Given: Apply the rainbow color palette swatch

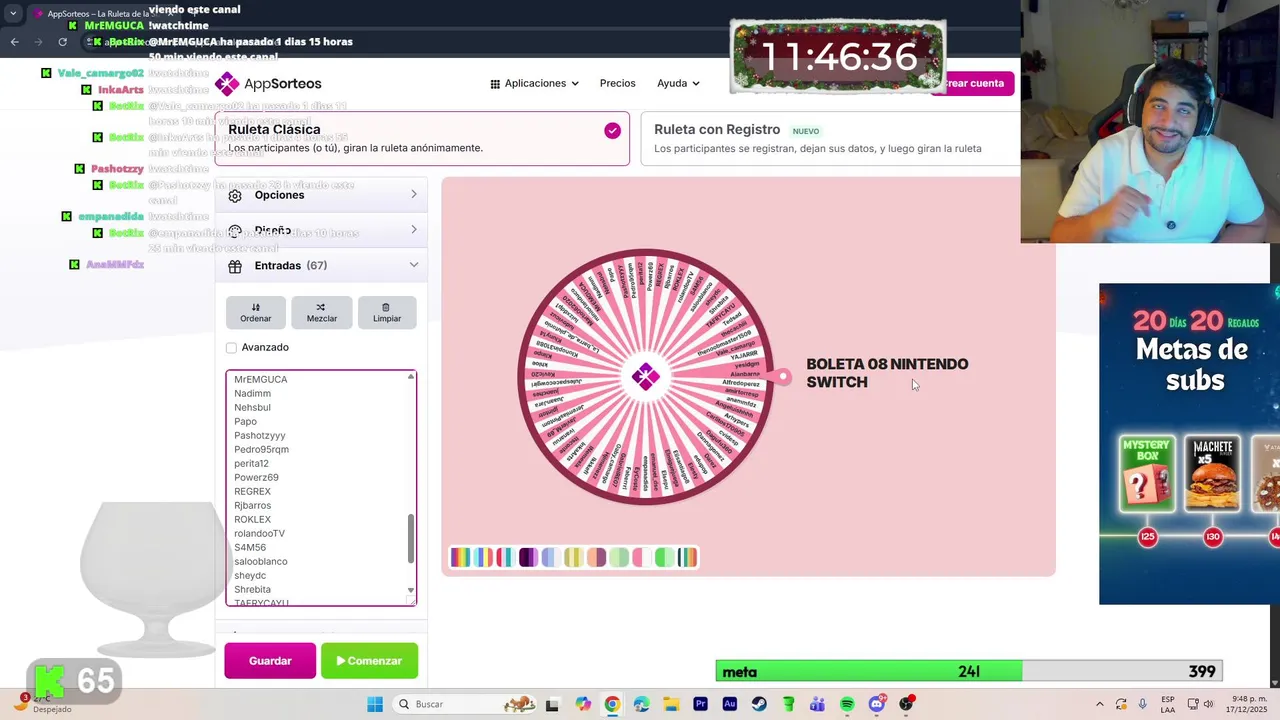Looking at the screenshot, I should tap(460, 557).
